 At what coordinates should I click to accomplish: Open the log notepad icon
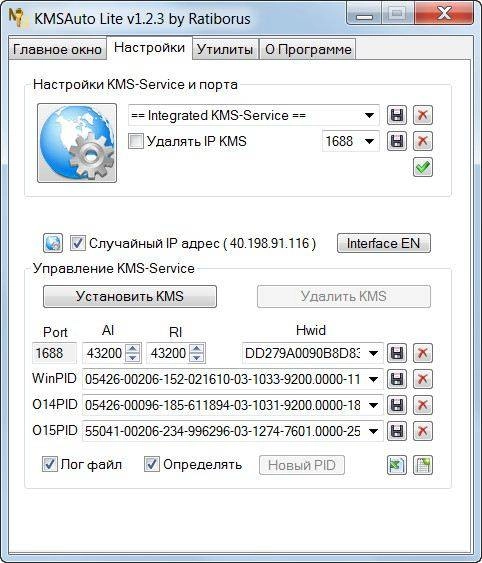pos(422,465)
